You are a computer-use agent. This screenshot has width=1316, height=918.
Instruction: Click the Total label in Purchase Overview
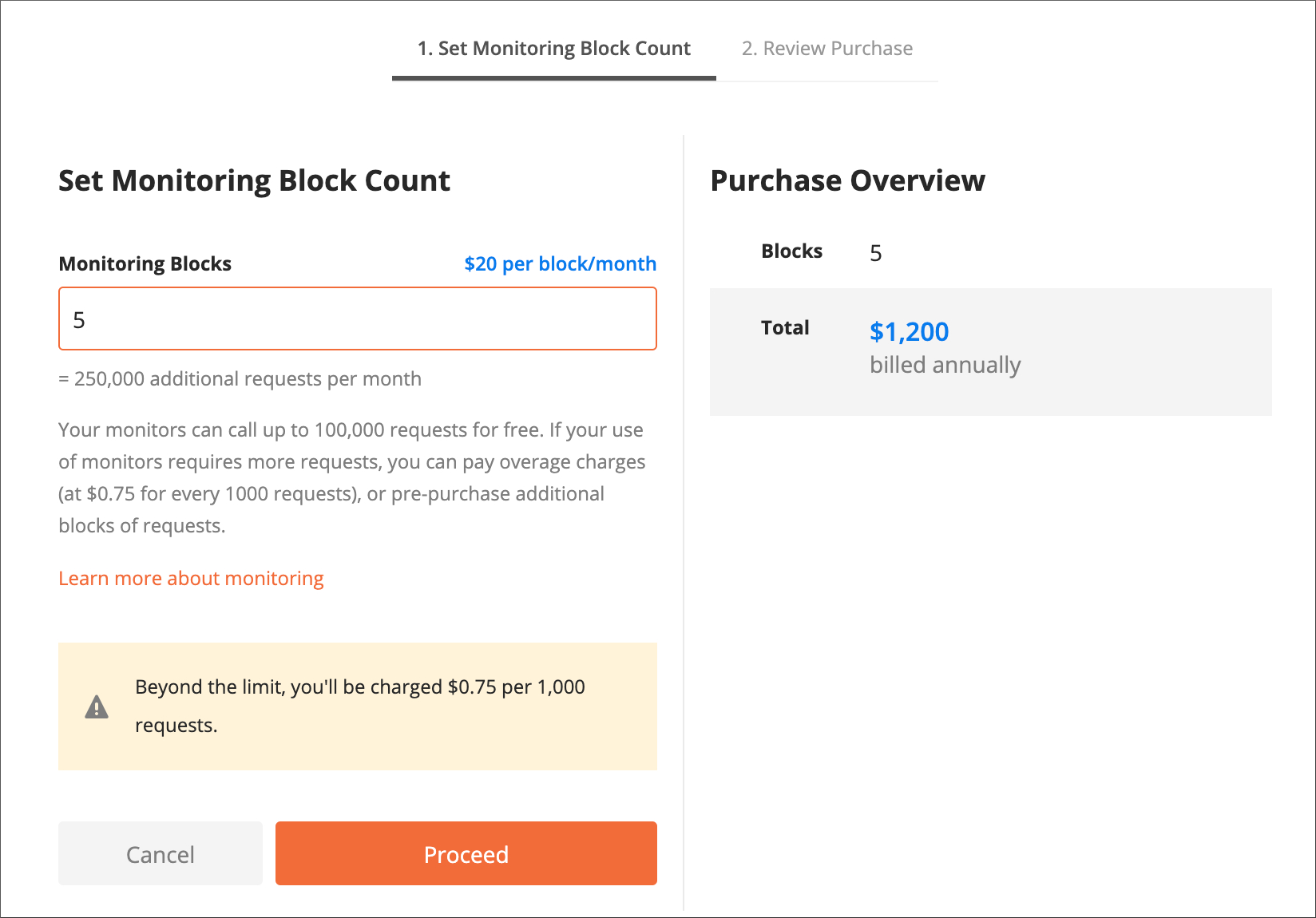[x=785, y=328]
